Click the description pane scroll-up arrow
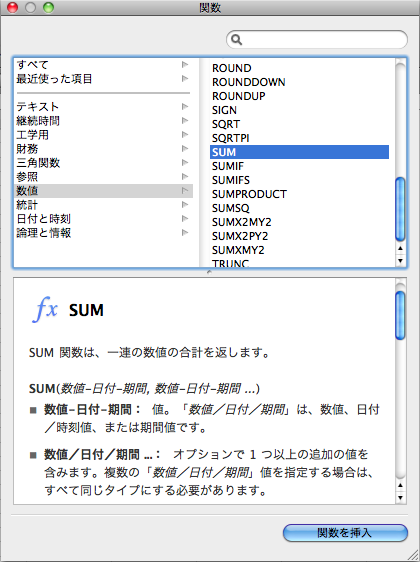Image resolution: width=420 pixels, height=562 pixels. [x=400, y=485]
